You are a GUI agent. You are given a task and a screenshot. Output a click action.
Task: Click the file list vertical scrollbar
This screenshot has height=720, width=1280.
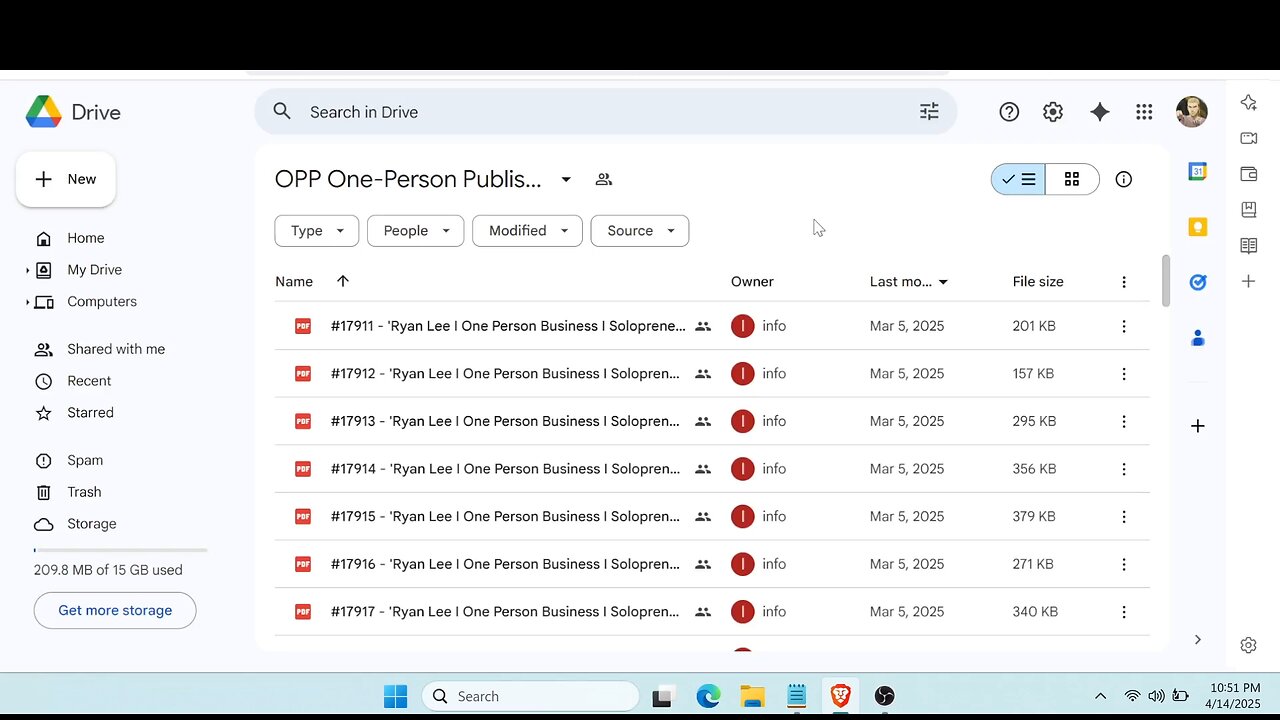pos(1165,281)
